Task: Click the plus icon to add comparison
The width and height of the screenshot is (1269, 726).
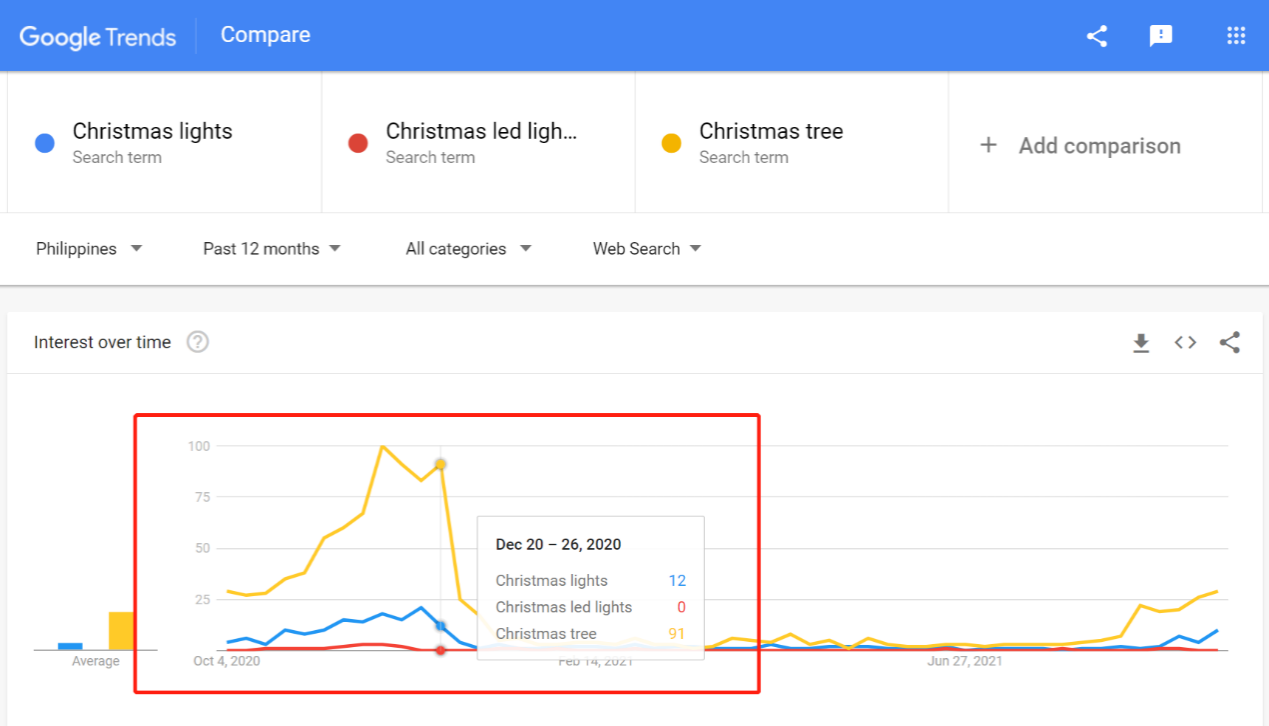Action: point(988,145)
